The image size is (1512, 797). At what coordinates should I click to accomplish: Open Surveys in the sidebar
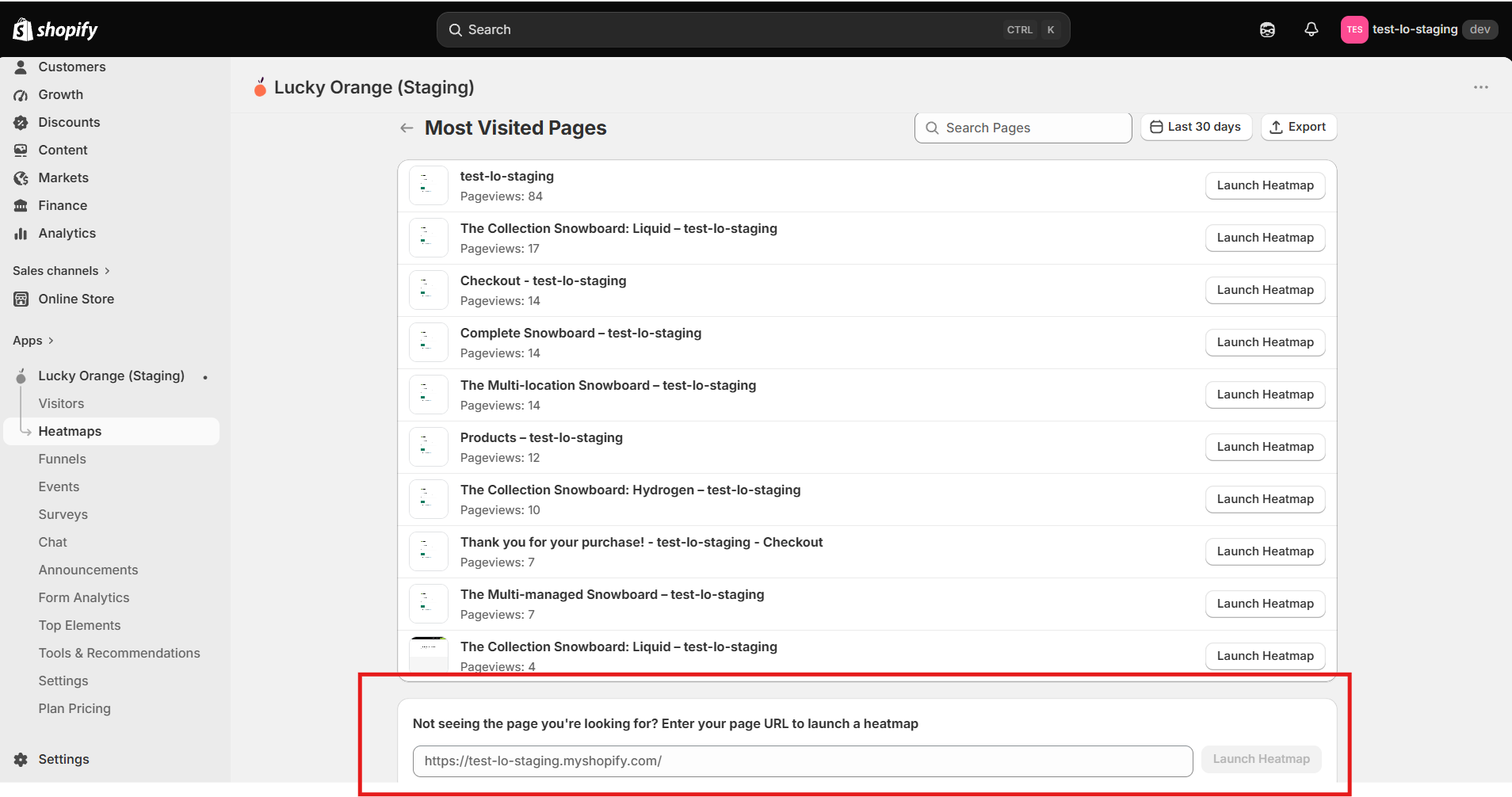pyautogui.click(x=63, y=514)
